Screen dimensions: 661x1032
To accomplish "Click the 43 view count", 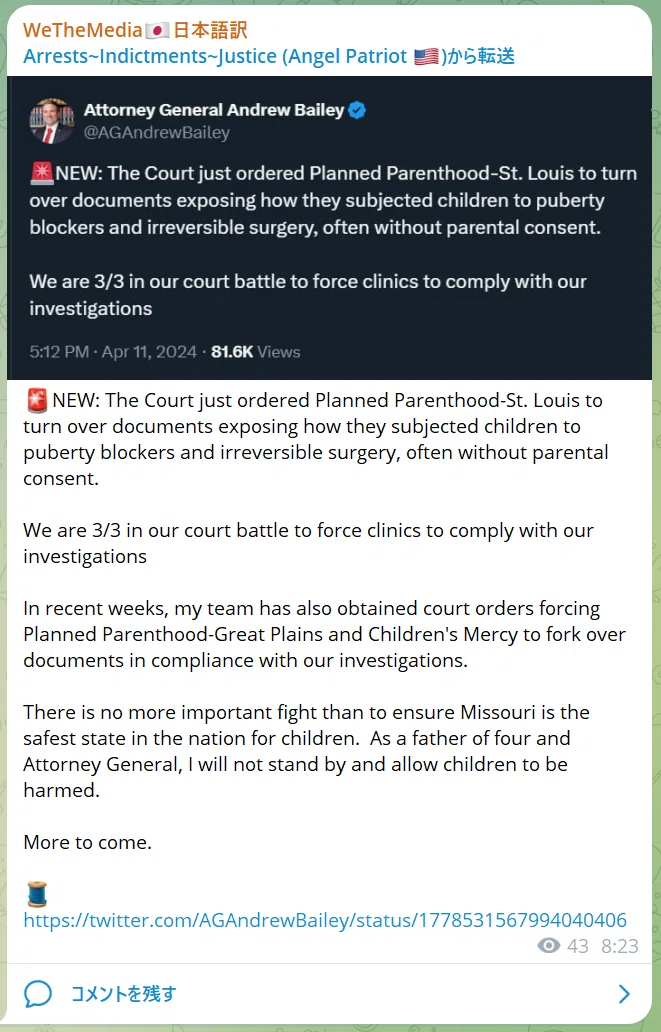I will click(x=577, y=946).
